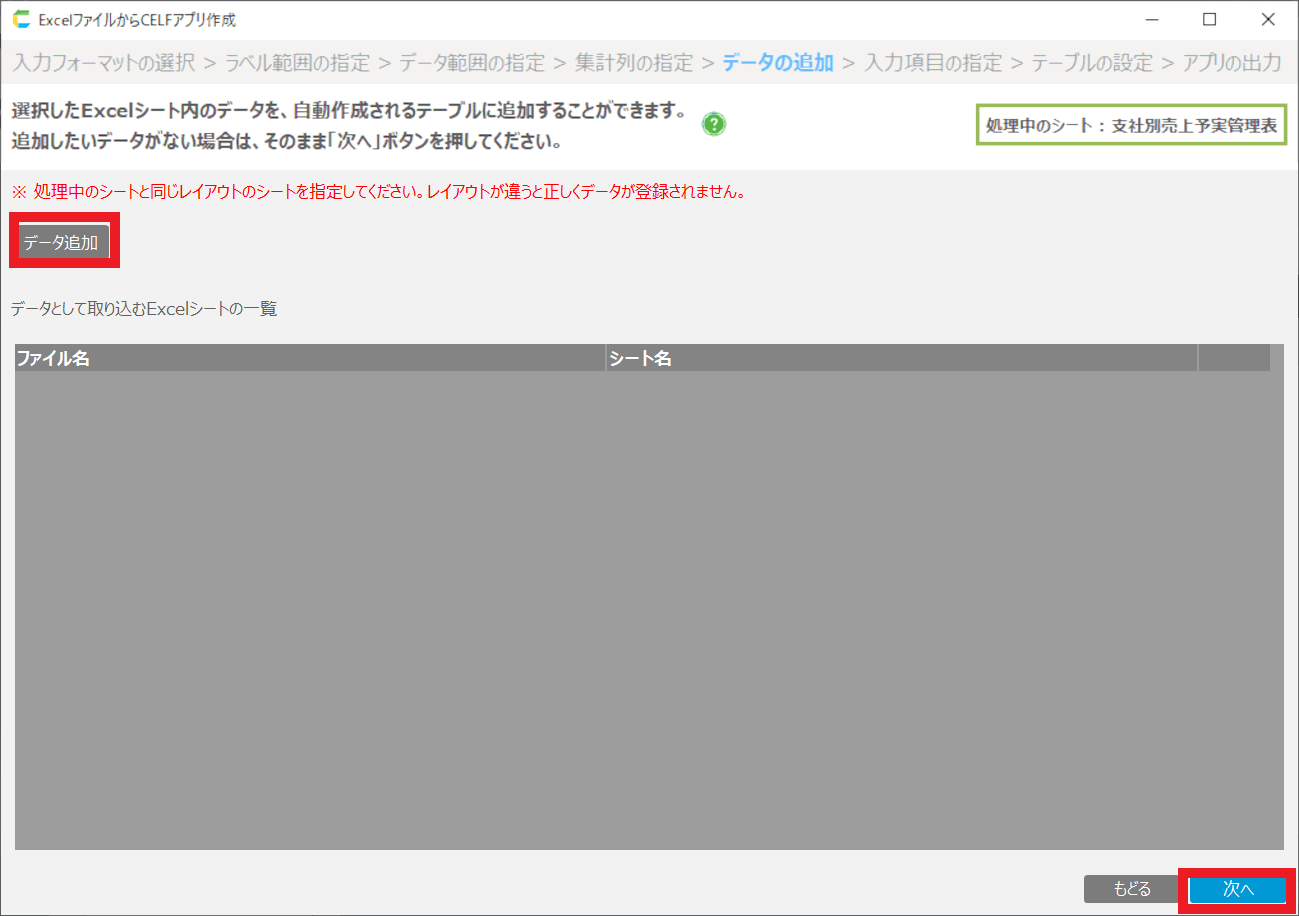Proceed with the 次へ button
This screenshot has height=916, width=1299.
point(1237,889)
